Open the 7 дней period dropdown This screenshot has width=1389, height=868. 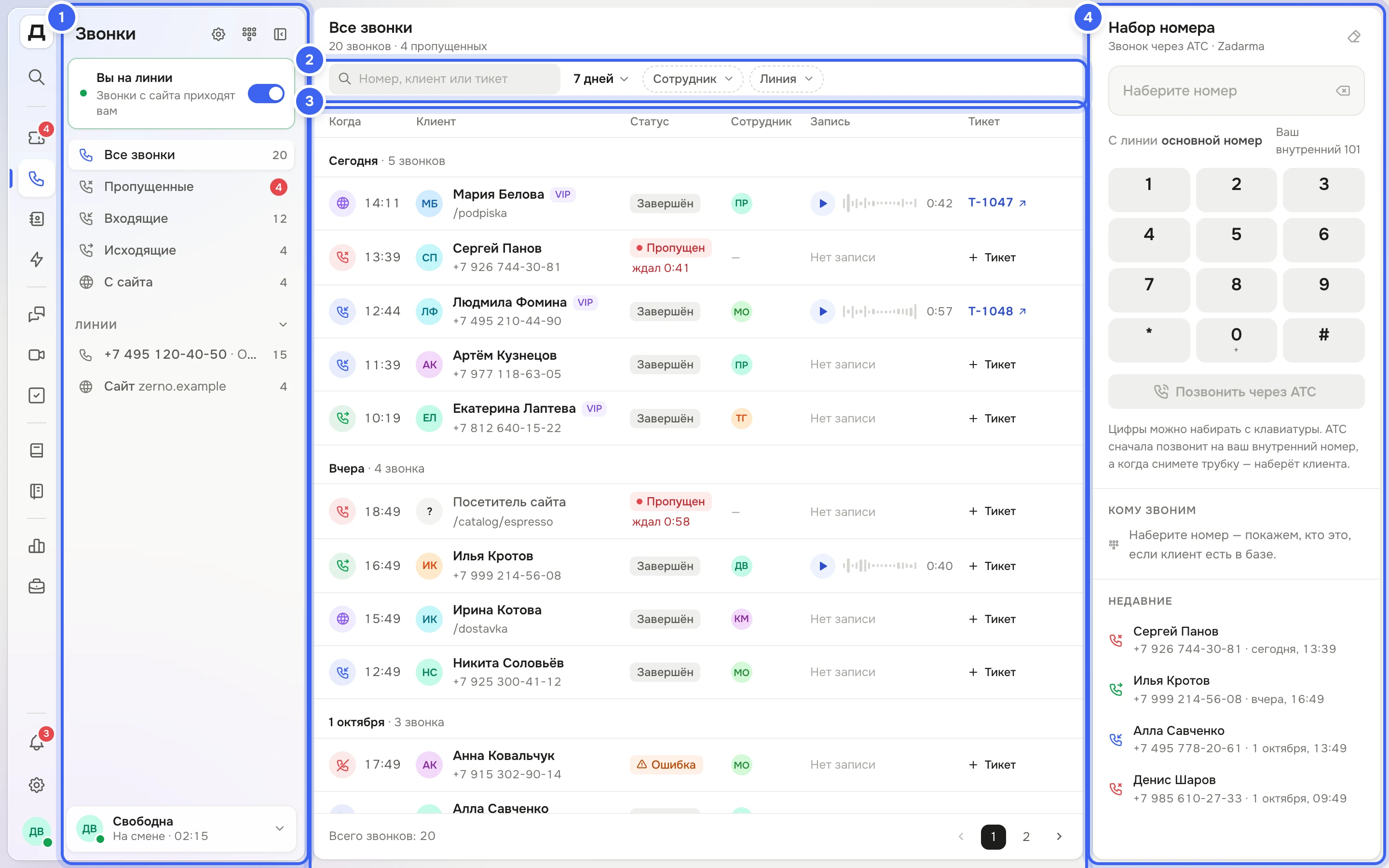(600, 79)
